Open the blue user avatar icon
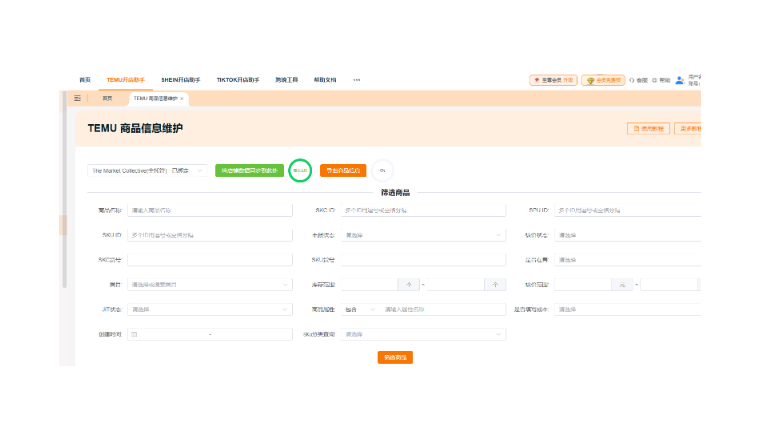 click(x=680, y=80)
